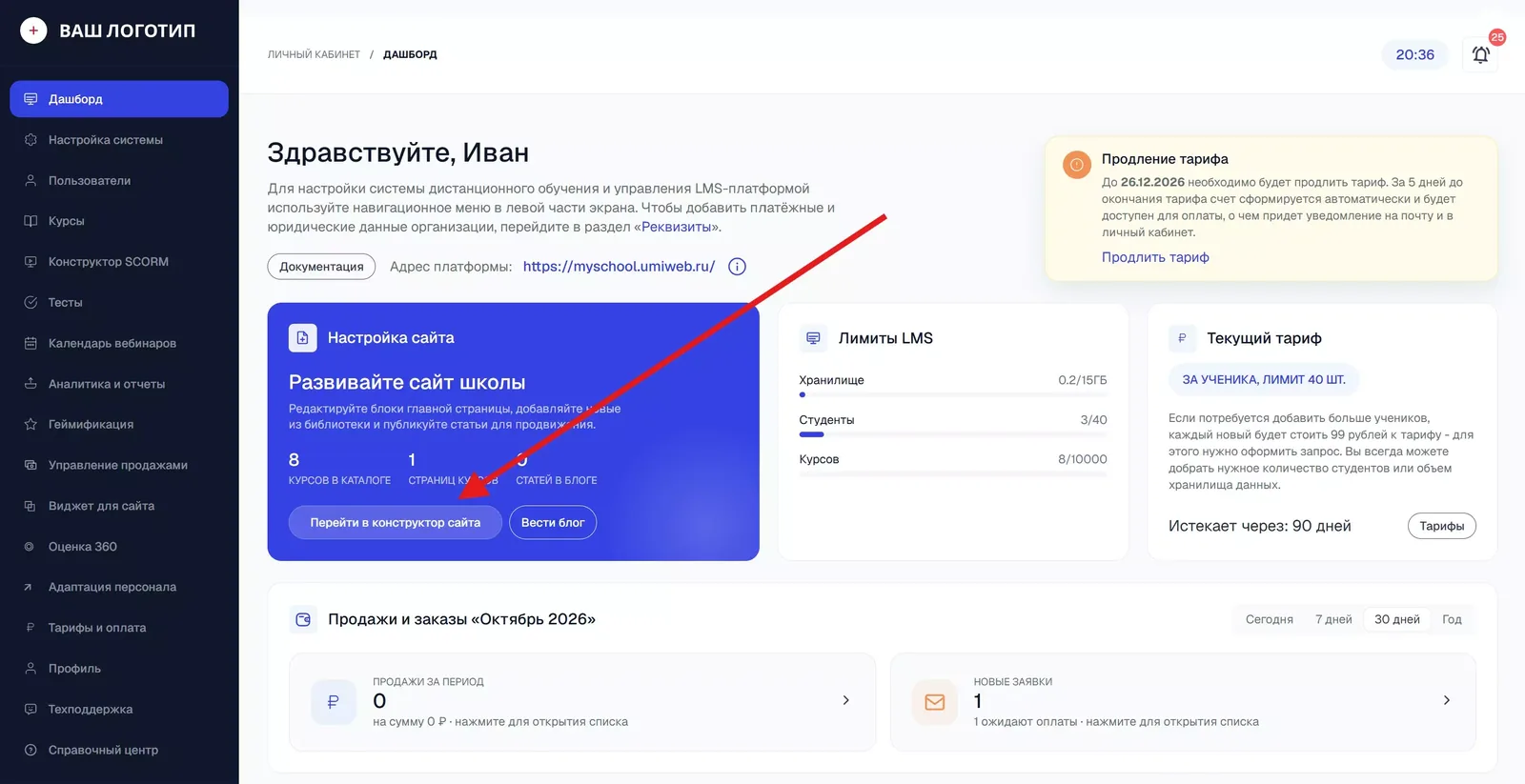Click the orange envelope icon for Новые заявки
1525x784 pixels.
[935, 702]
